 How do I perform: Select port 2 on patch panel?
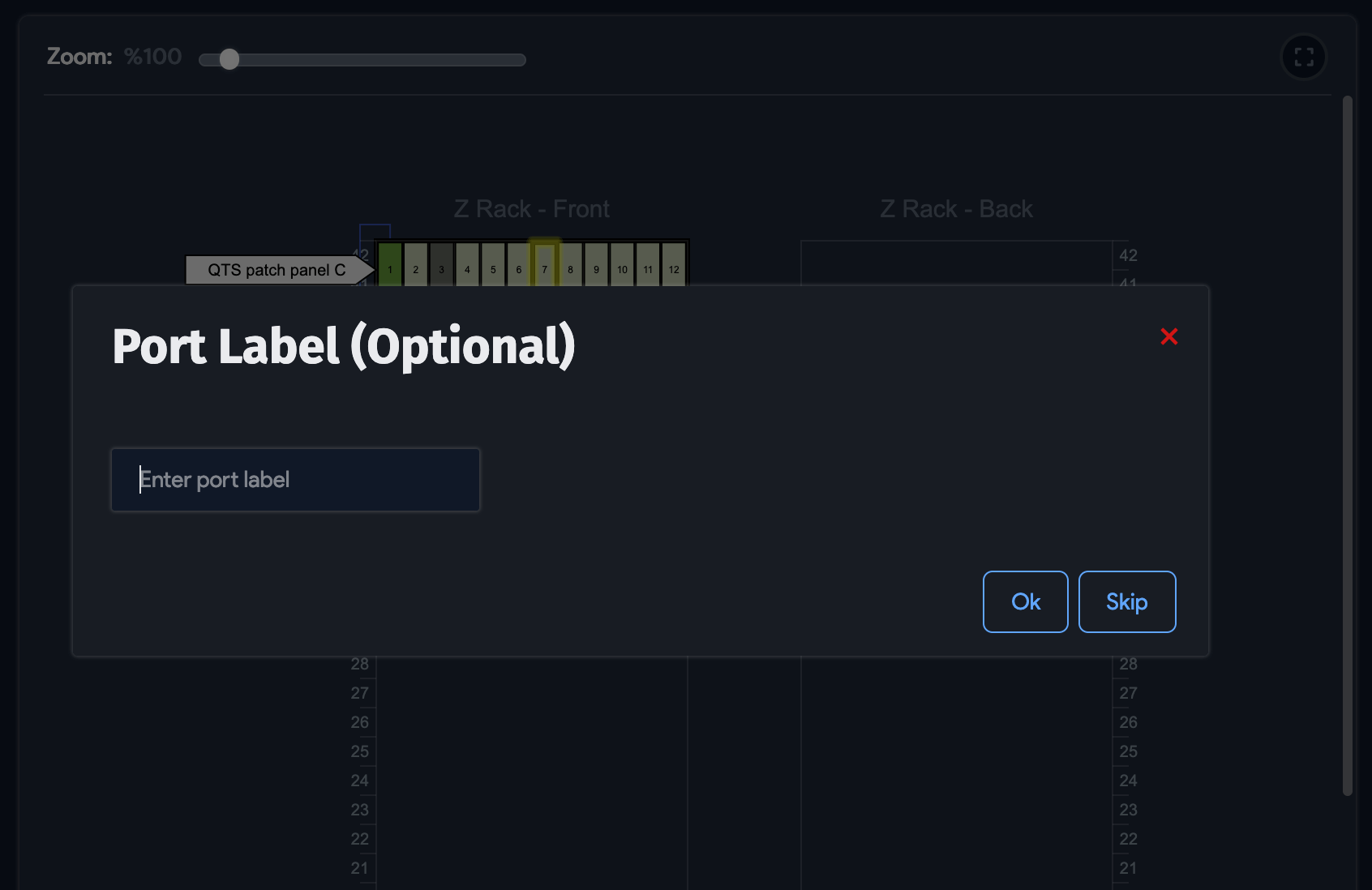pos(416,265)
